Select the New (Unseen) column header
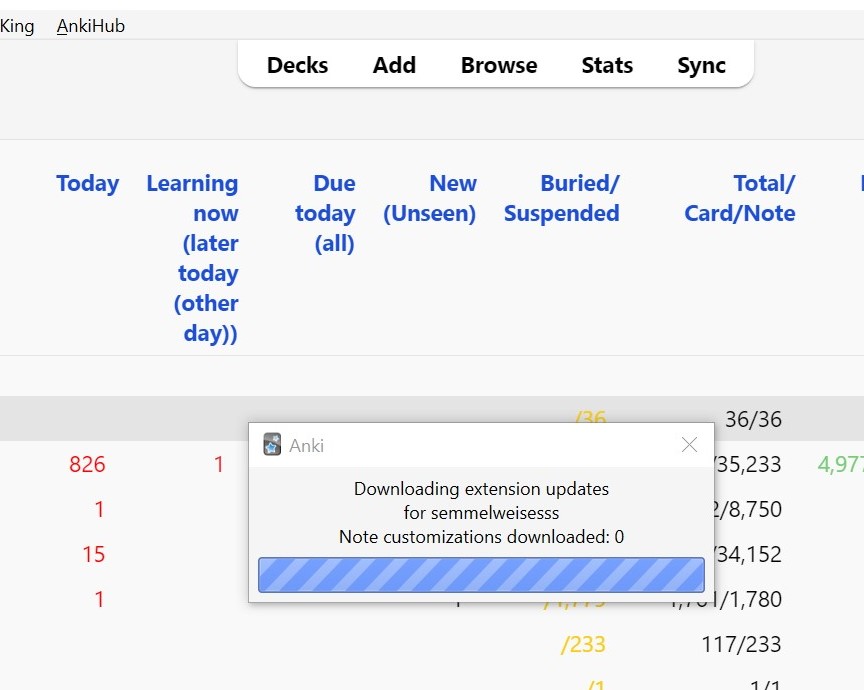Image resolution: width=864 pixels, height=690 pixels. pyautogui.click(x=430, y=198)
